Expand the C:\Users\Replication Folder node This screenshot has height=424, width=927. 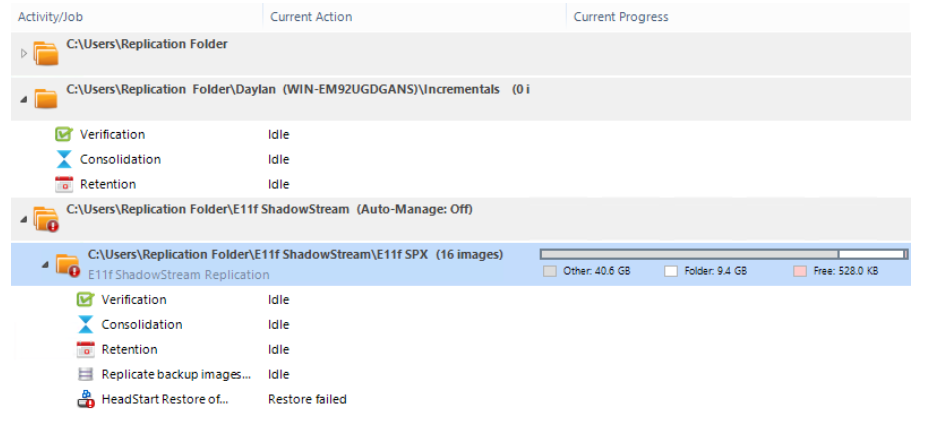(24, 53)
